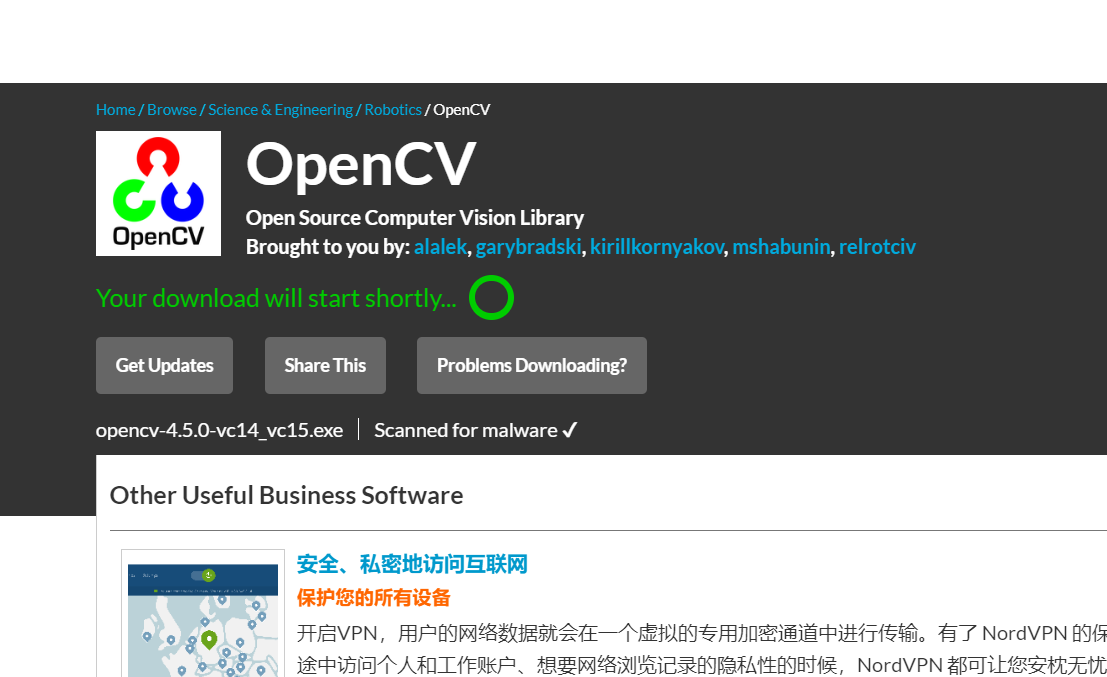This screenshot has height=677, width=1107.
Task: Click the opencv-4.5.0-vc14_vc15.exe filename
Action: [219, 429]
